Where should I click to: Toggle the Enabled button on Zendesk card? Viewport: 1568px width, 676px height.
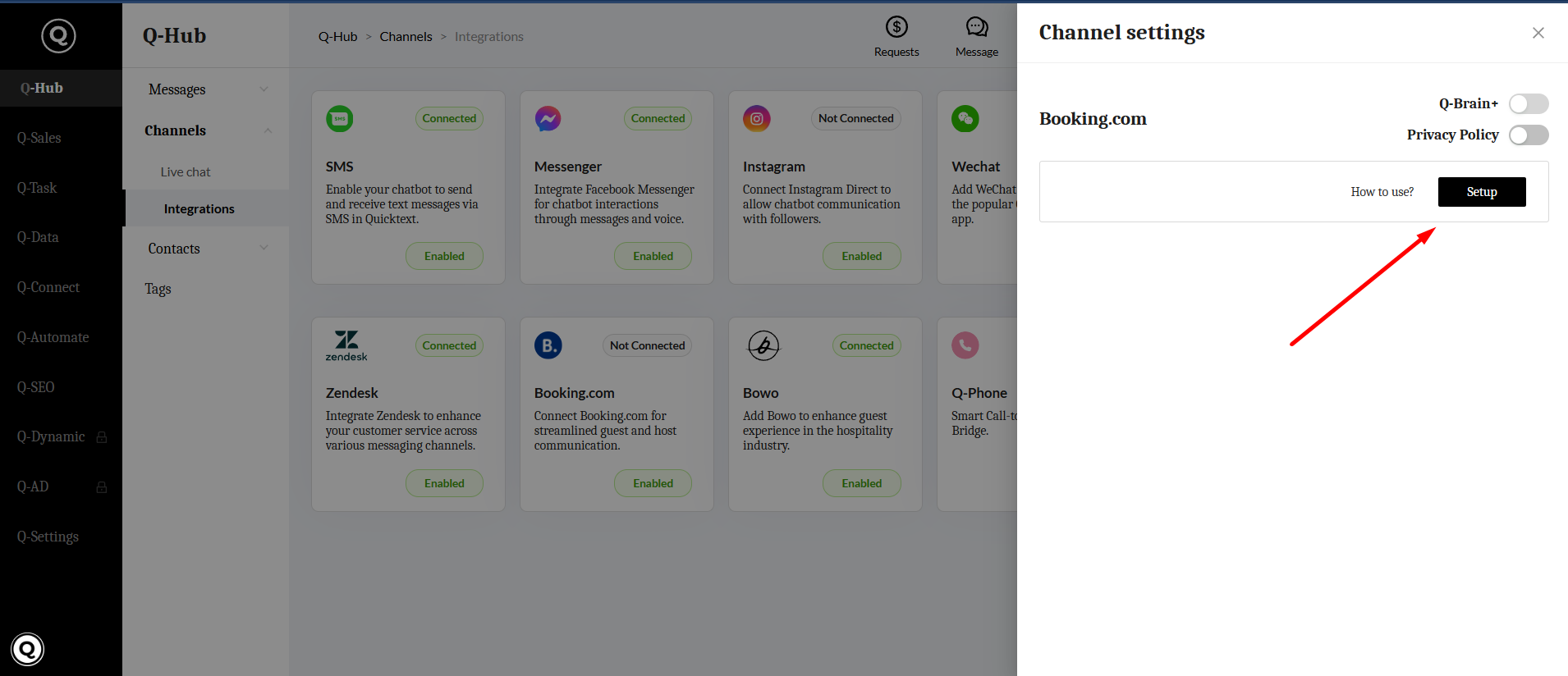point(444,483)
